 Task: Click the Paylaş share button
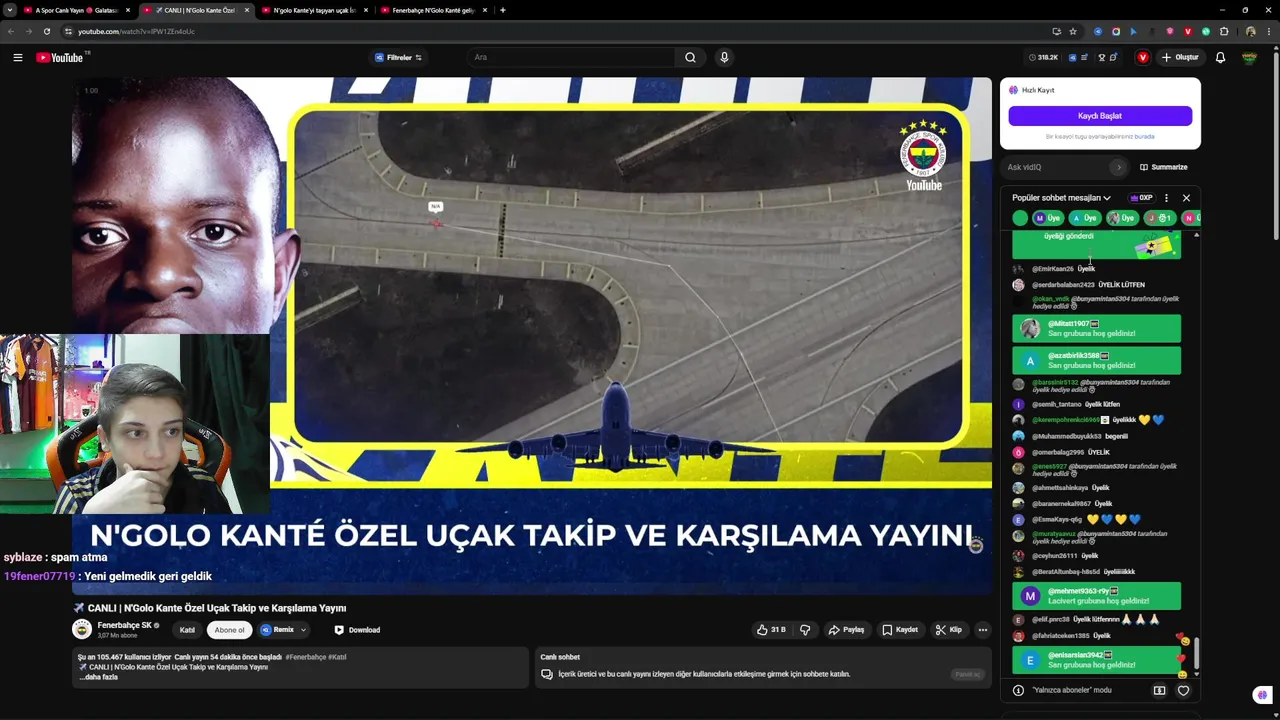coord(846,630)
